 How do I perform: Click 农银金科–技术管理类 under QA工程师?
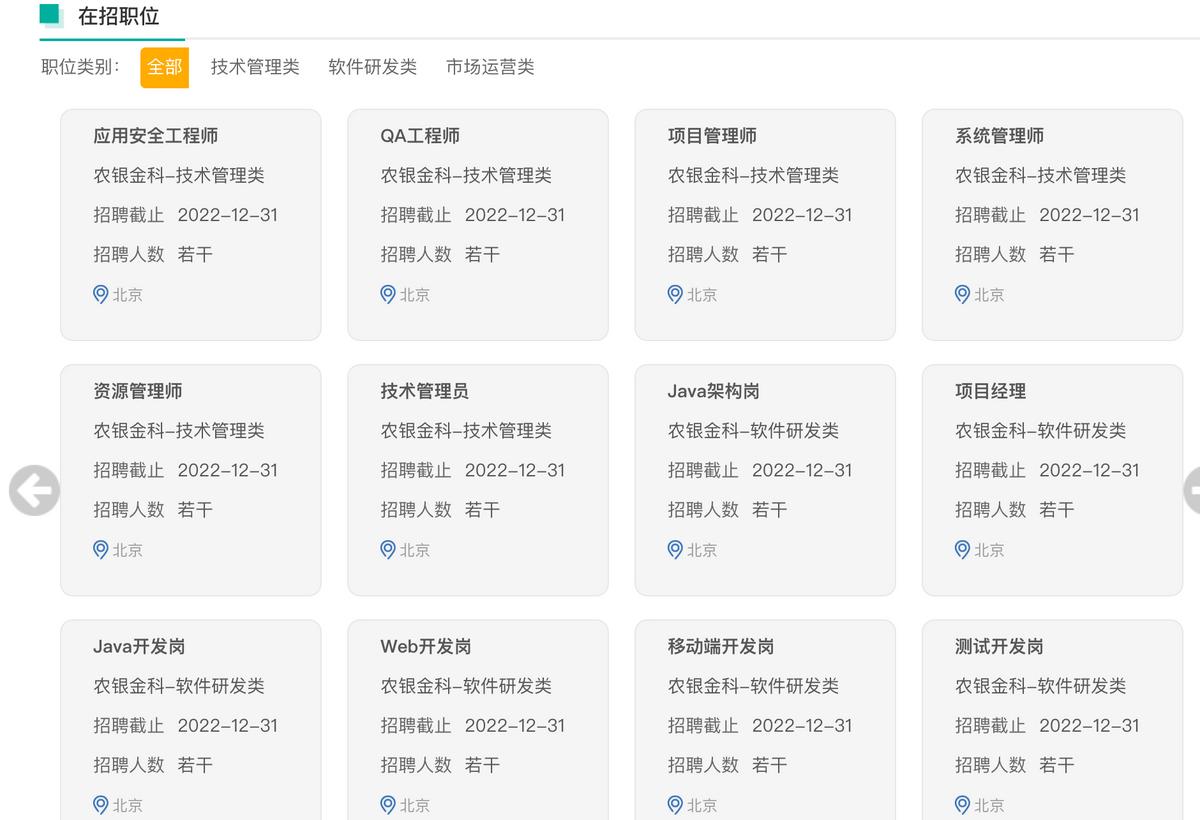click(x=466, y=175)
